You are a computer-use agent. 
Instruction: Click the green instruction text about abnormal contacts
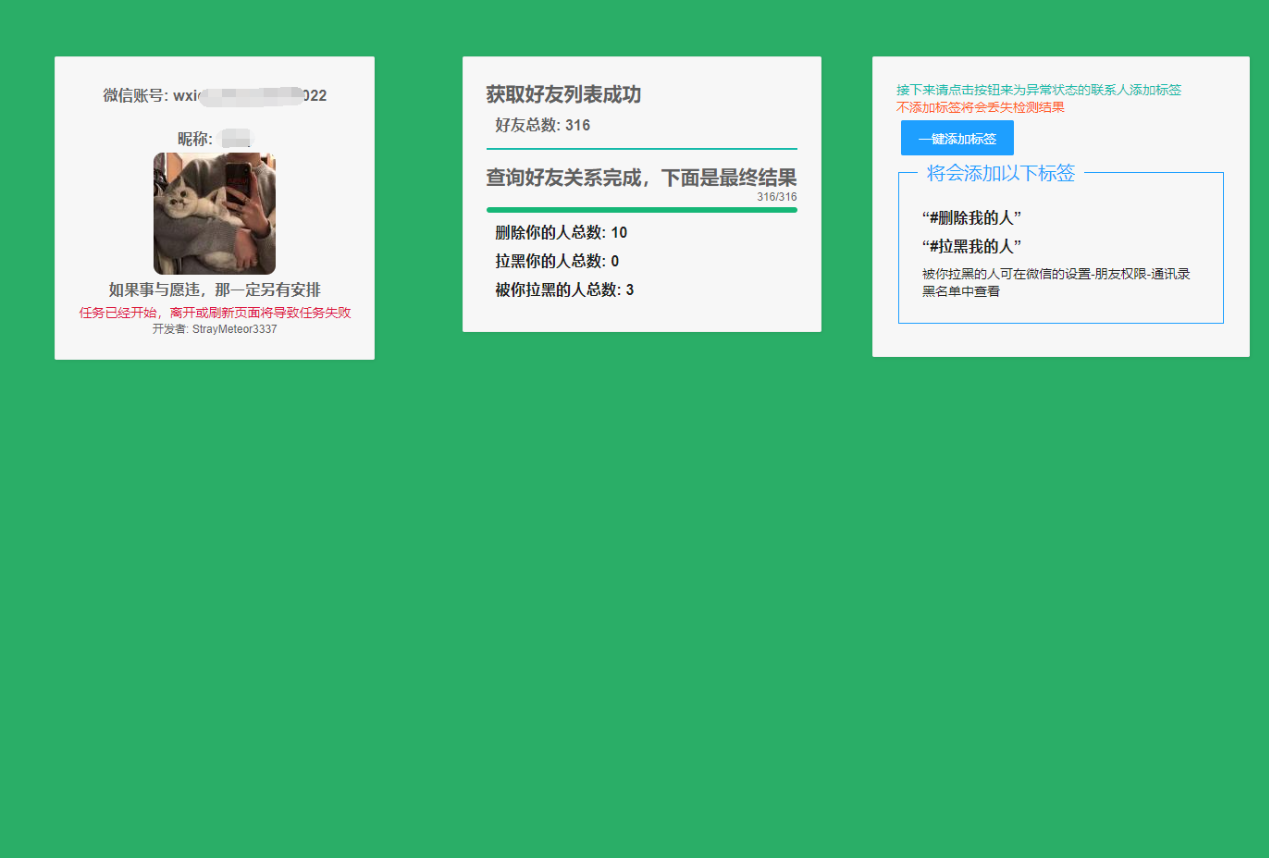[1040, 88]
